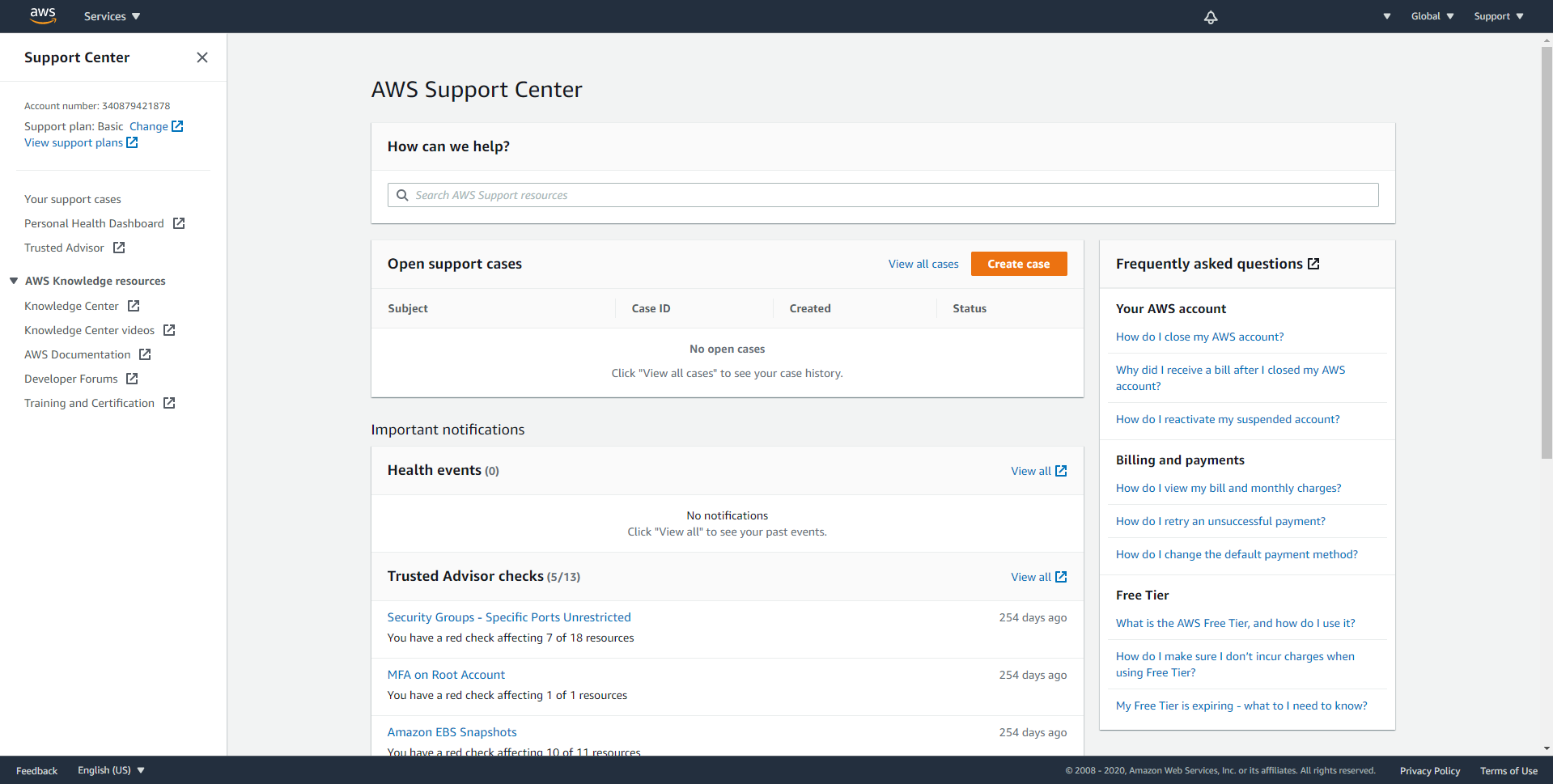Click View all cases link
1553x784 pixels.
coord(923,264)
